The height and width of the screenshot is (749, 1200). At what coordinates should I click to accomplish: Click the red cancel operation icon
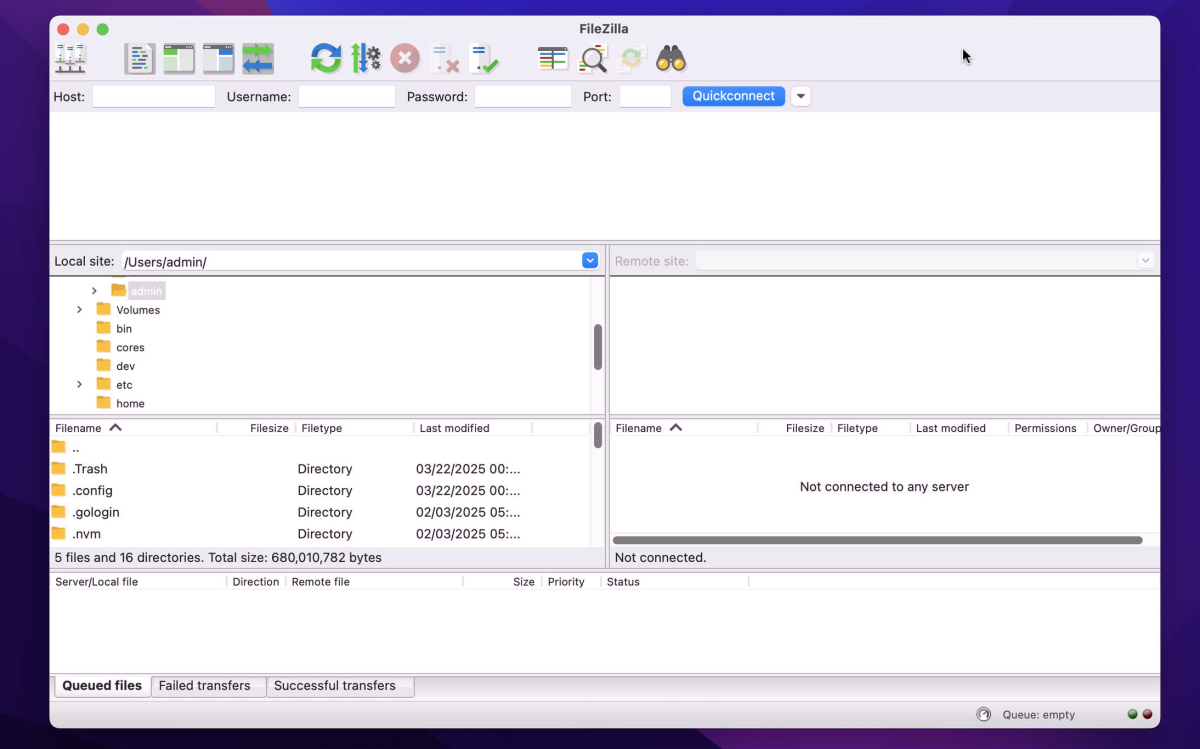404,59
